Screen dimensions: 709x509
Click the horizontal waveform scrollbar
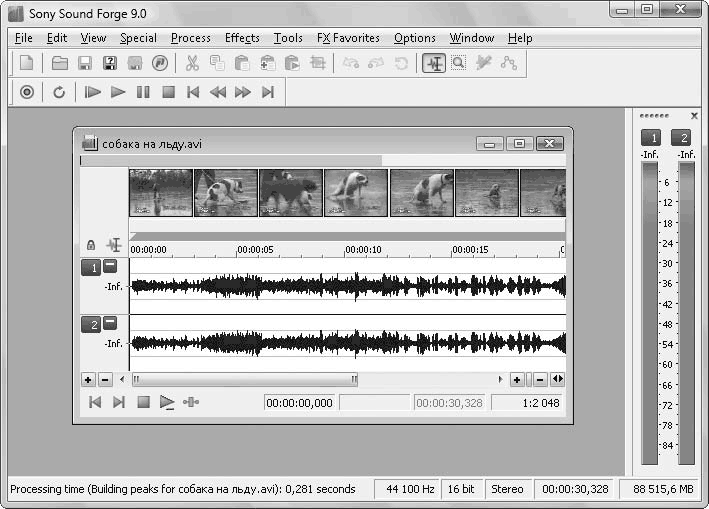(x=245, y=380)
